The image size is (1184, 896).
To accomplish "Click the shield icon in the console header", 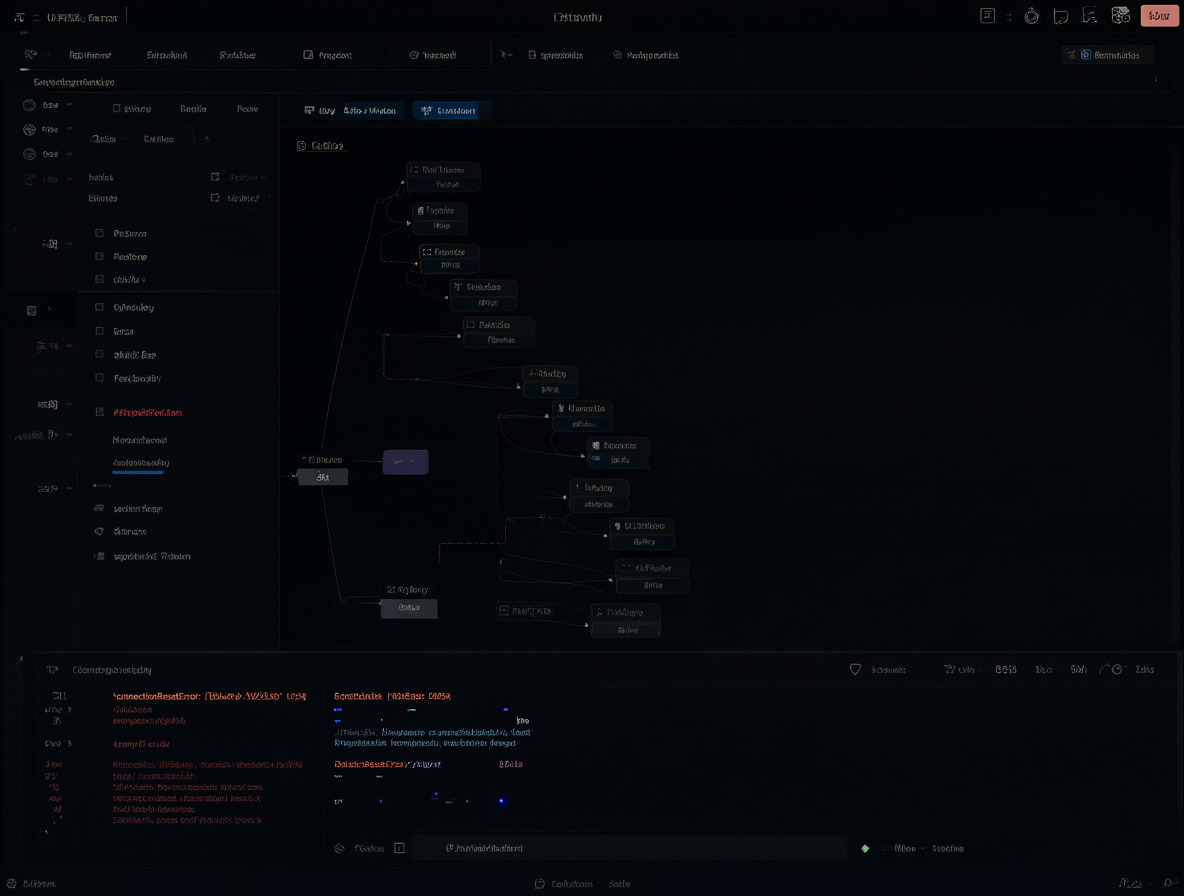I will click(856, 670).
